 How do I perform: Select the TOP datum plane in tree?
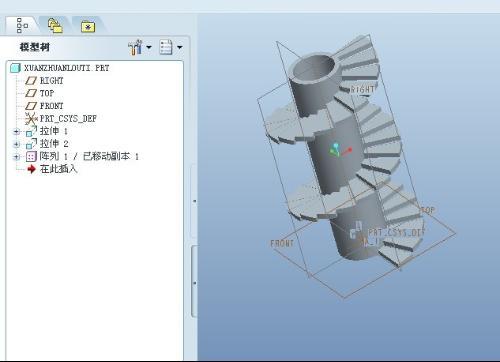[x=47, y=93]
